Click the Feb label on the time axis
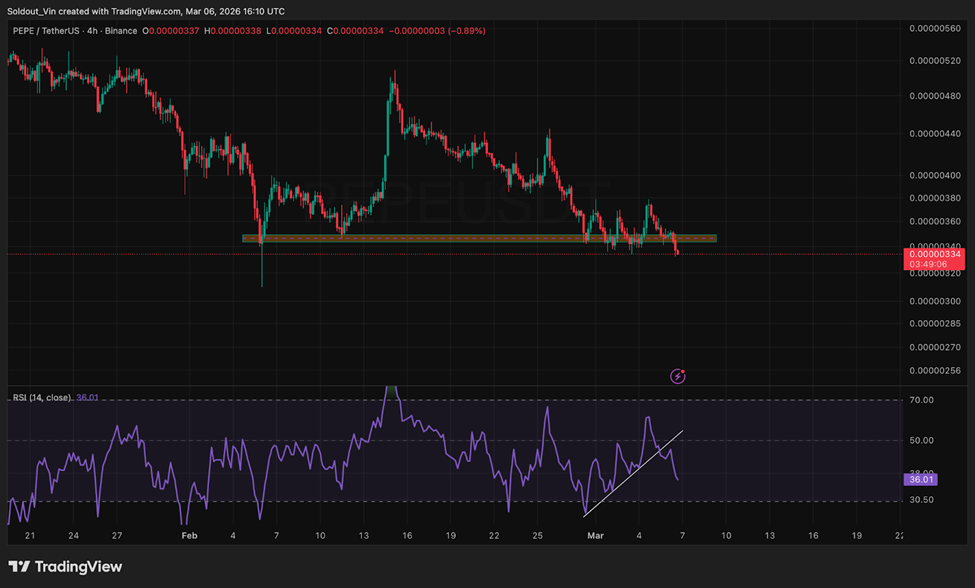 (x=189, y=536)
